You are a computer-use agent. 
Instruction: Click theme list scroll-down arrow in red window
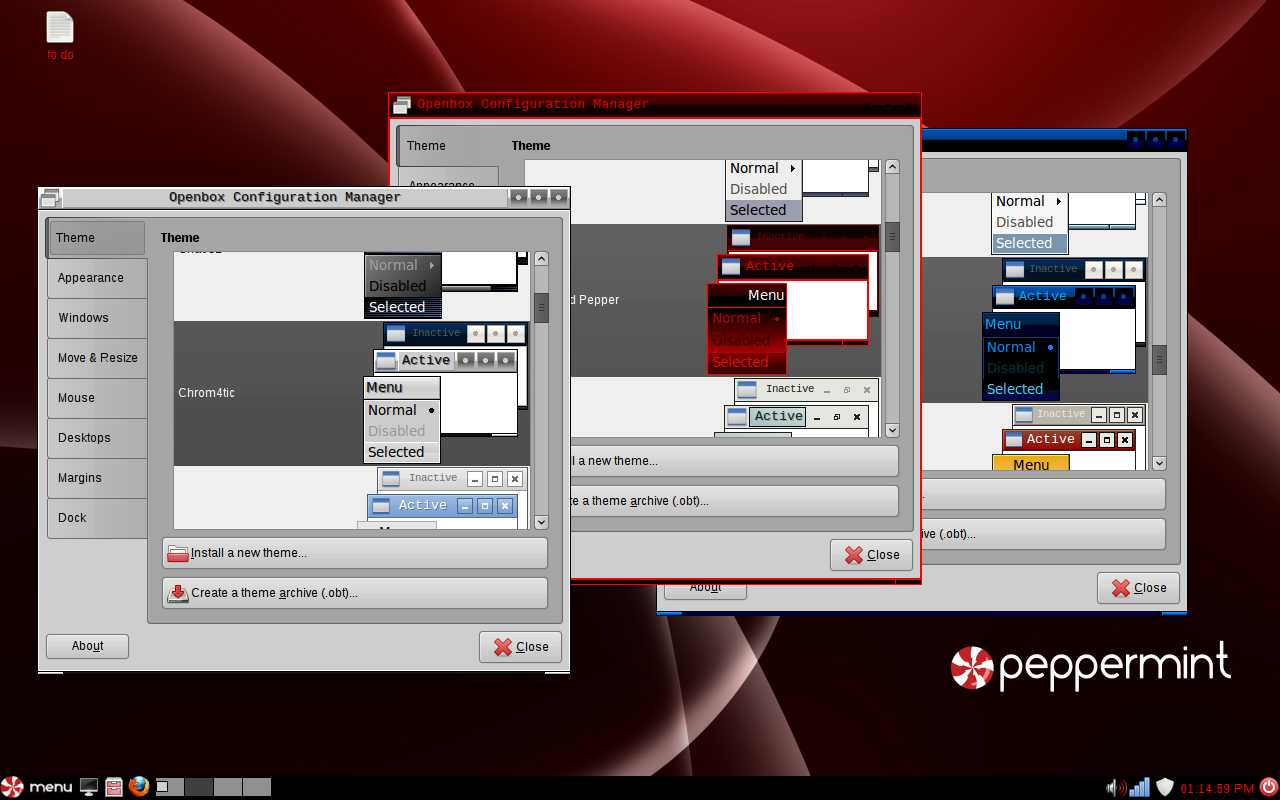coord(892,430)
